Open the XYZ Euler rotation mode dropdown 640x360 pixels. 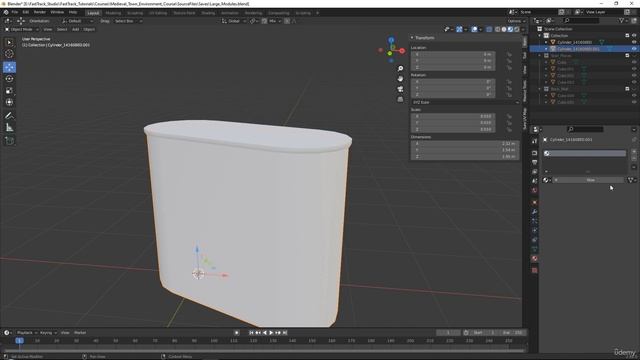coord(465,102)
